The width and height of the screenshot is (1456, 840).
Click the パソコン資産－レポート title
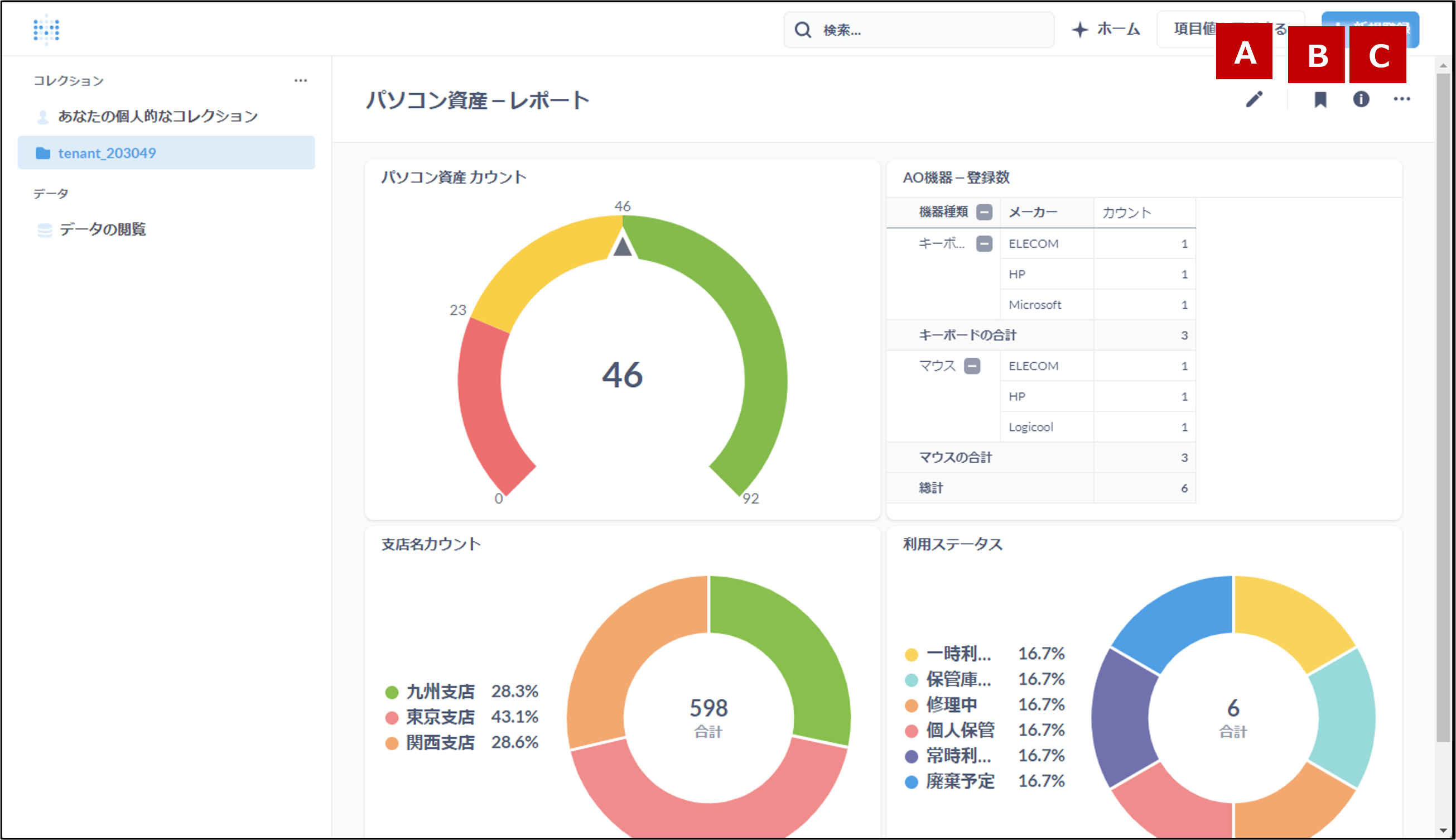coord(478,100)
